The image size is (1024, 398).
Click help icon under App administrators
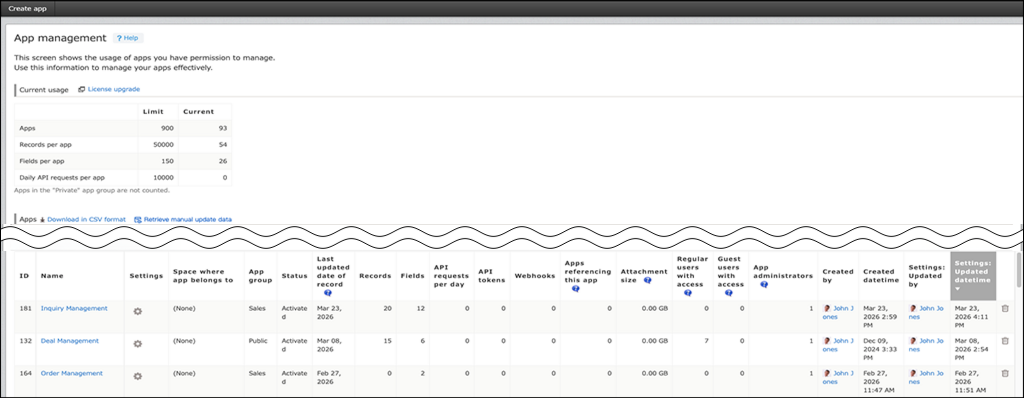point(763,285)
